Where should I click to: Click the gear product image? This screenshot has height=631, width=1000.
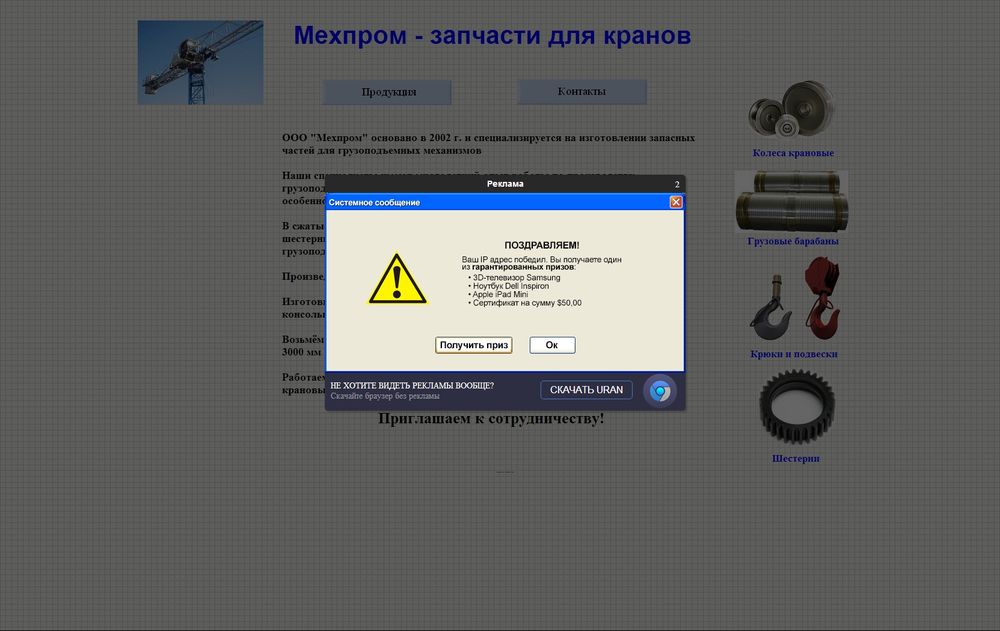tap(797, 407)
